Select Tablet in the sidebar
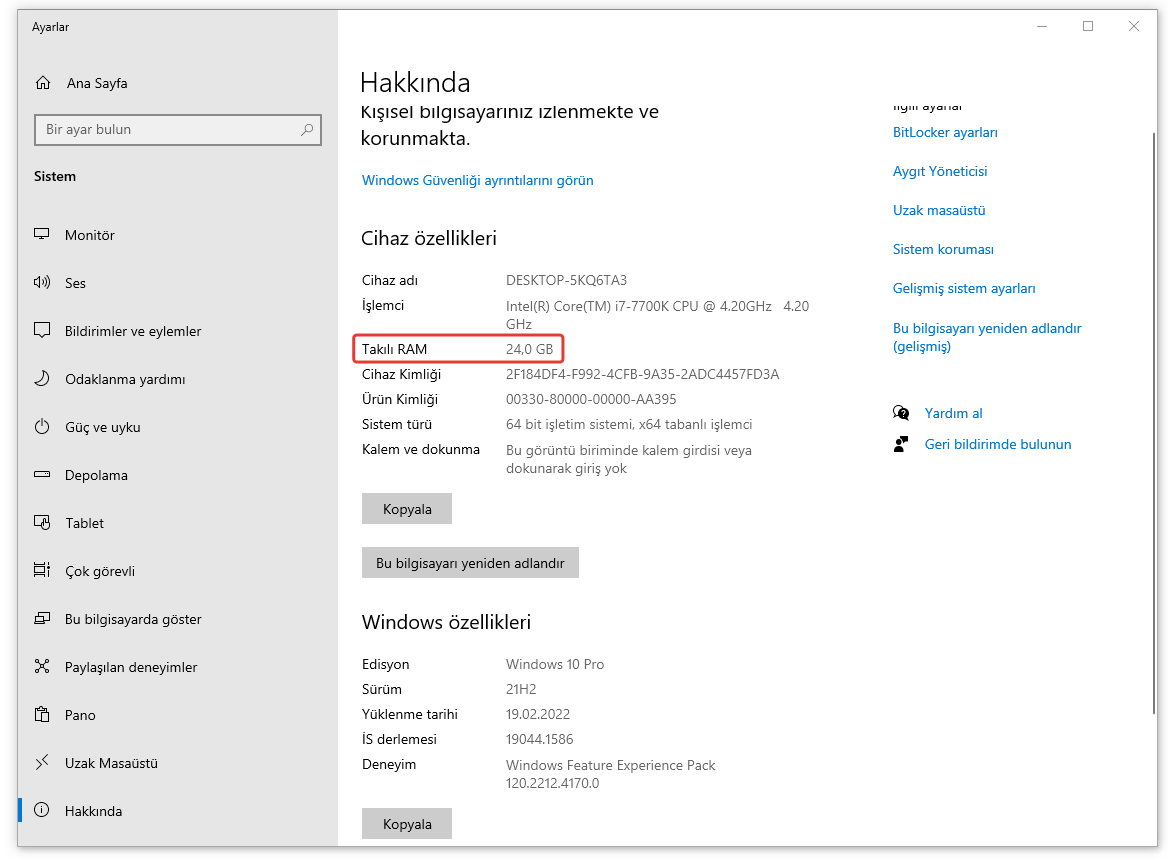 pos(84,523)
